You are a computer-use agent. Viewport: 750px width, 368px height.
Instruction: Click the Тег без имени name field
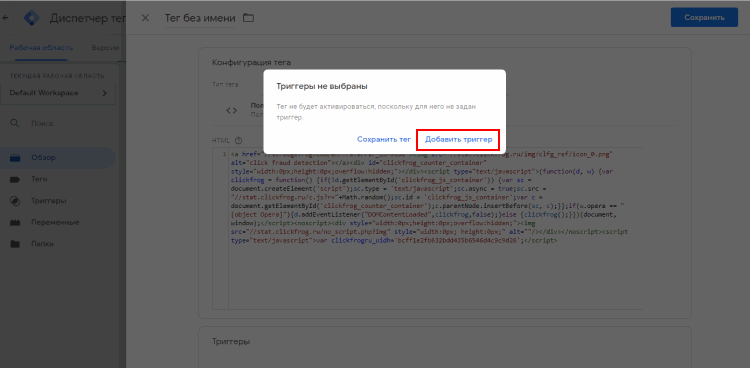pyautogui.click(x=200, y=18)
